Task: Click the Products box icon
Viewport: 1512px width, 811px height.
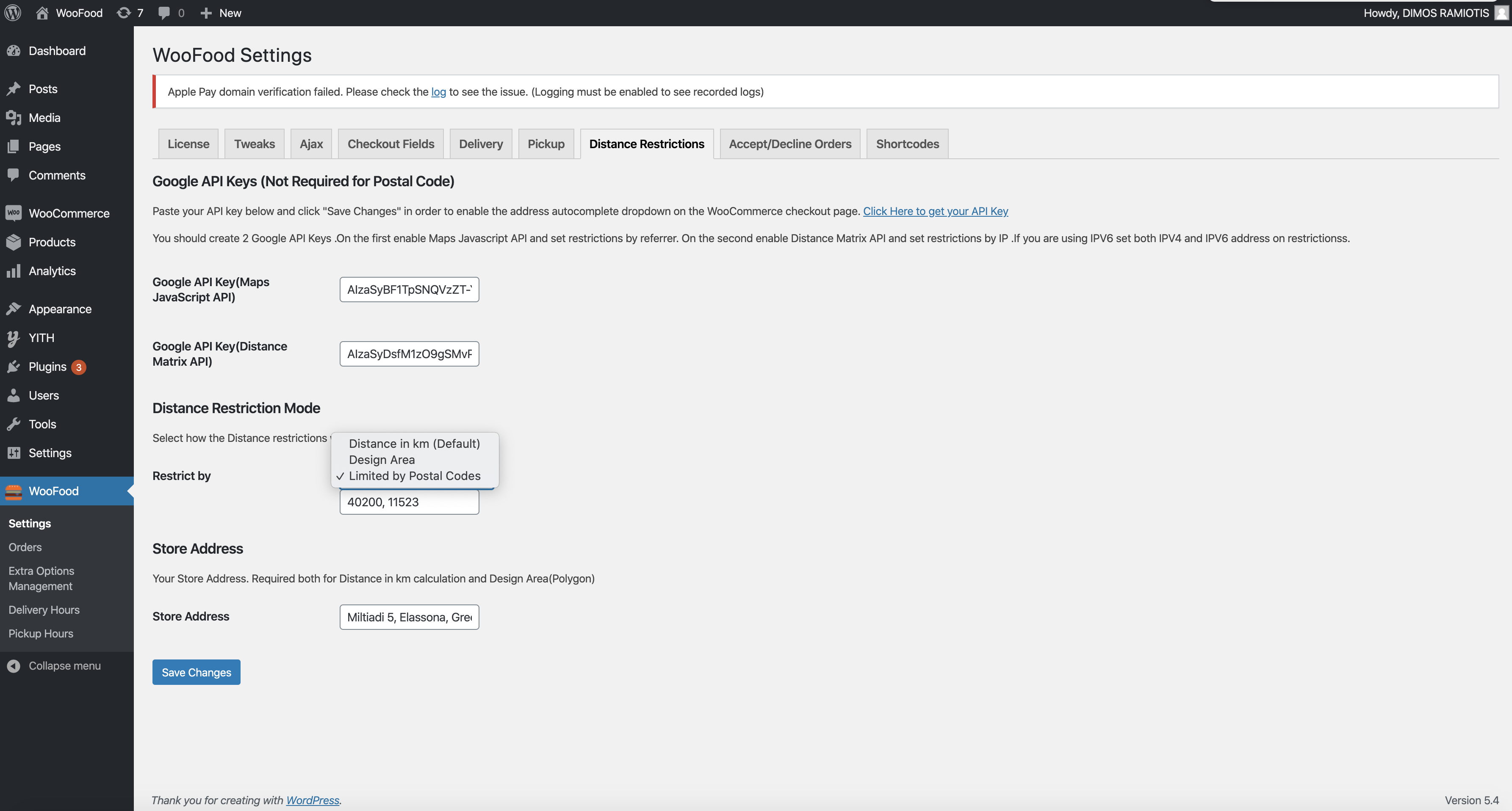Action: [14, 242]
